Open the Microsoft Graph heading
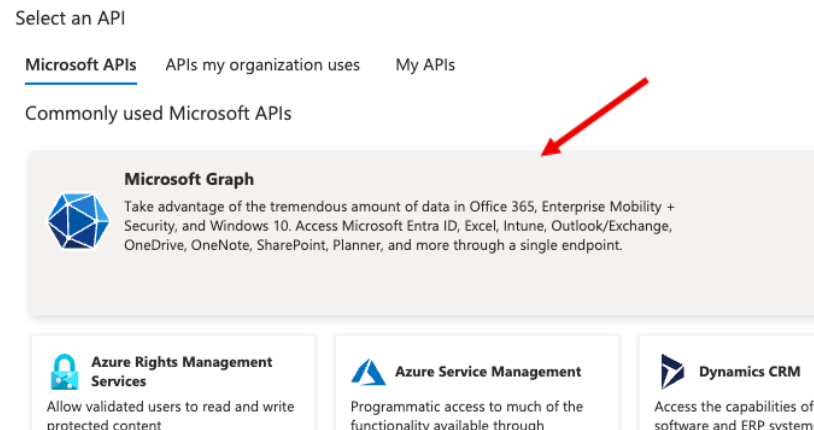This screenshot has height=430, width=814. tap(189, 179)
